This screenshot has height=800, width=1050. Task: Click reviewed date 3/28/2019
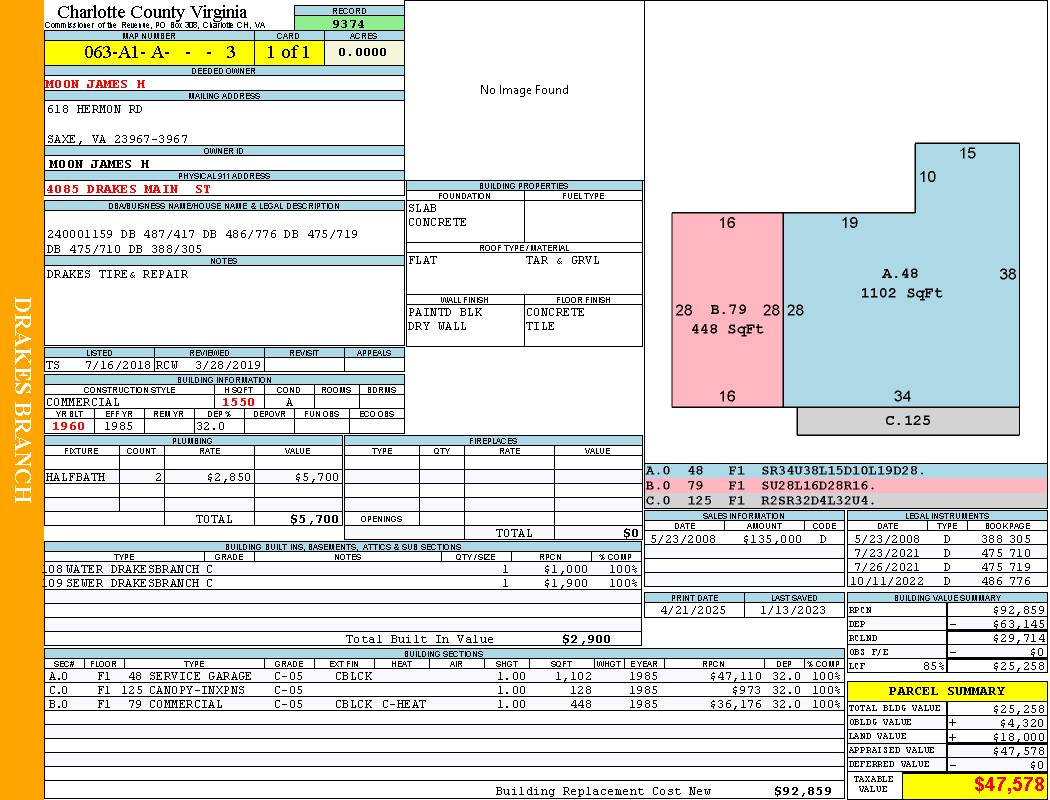(x=228, y=366)
